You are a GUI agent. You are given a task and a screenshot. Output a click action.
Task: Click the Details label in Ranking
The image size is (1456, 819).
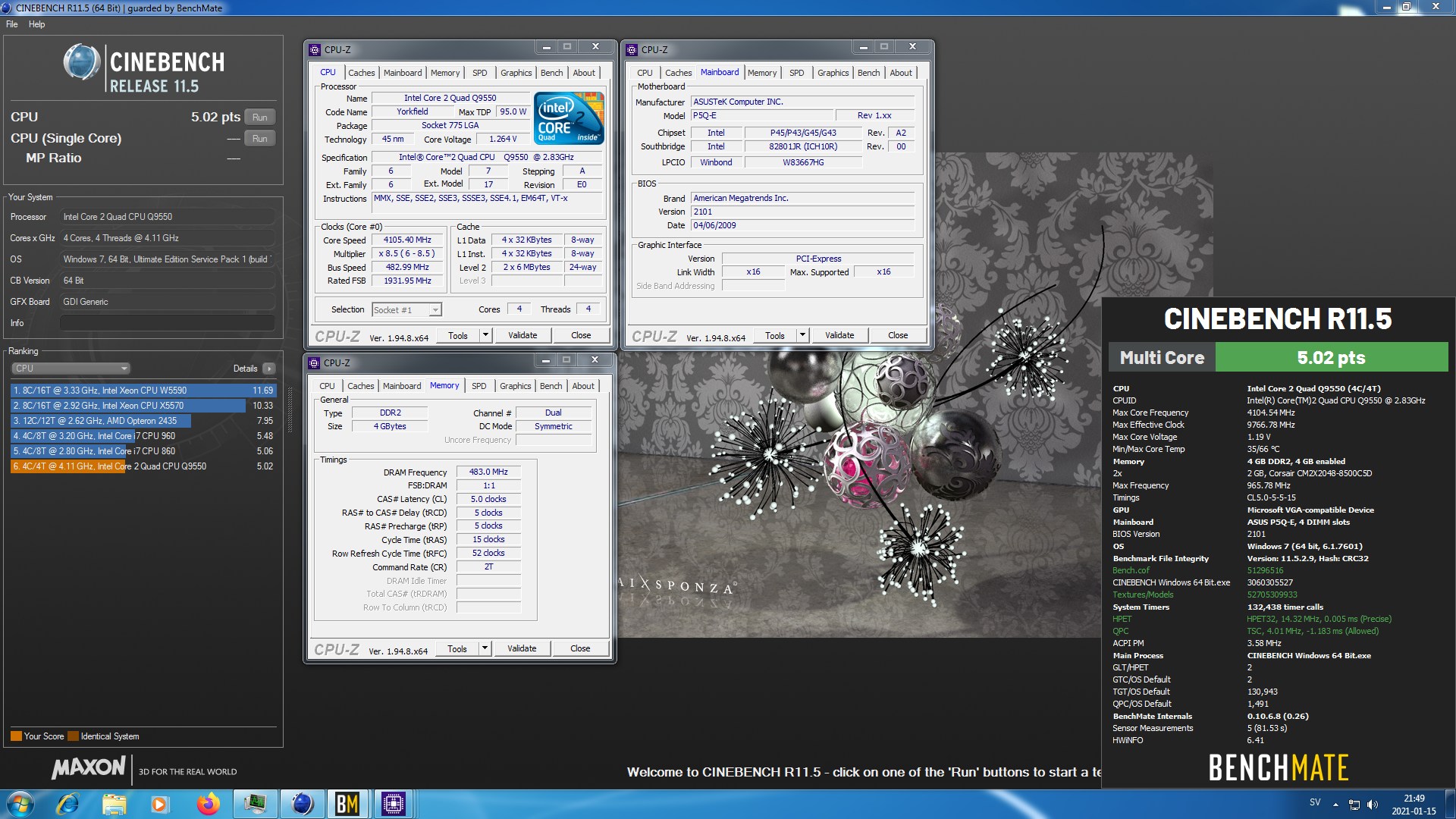(245, 369)
